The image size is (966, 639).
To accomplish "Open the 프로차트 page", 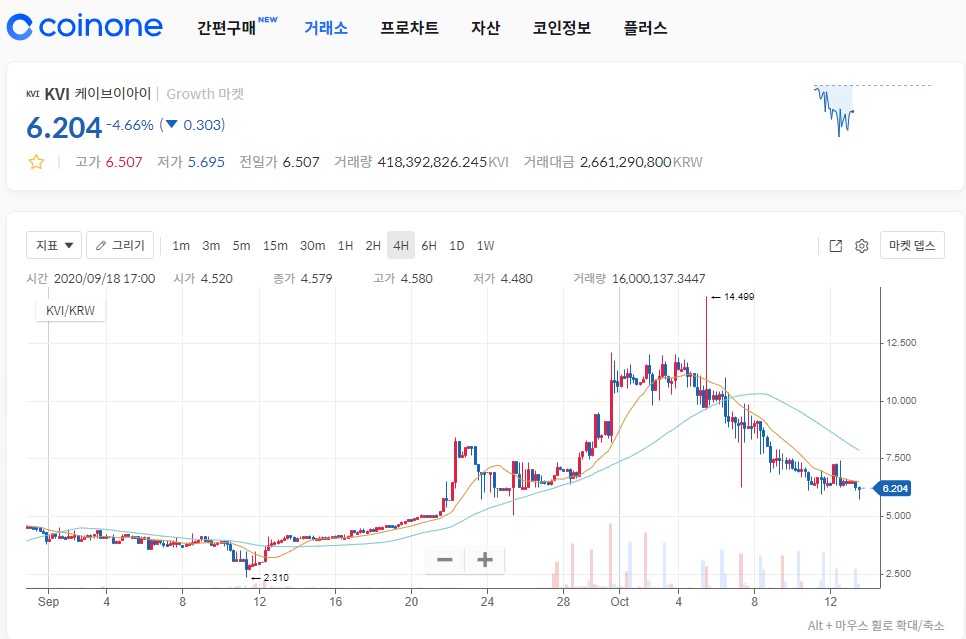I will (x=409, y=28).
